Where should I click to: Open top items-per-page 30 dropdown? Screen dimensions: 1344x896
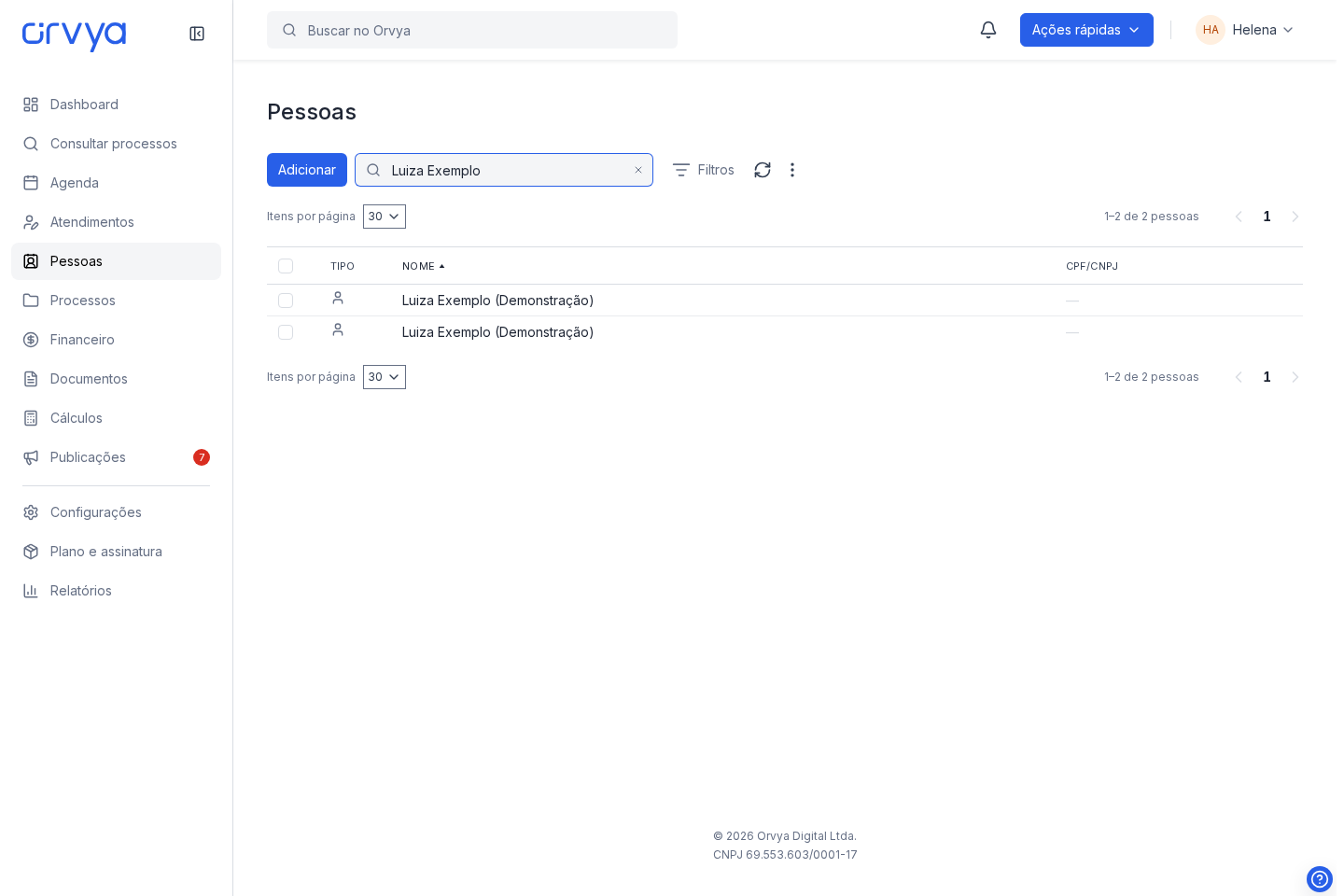point(385,217)
